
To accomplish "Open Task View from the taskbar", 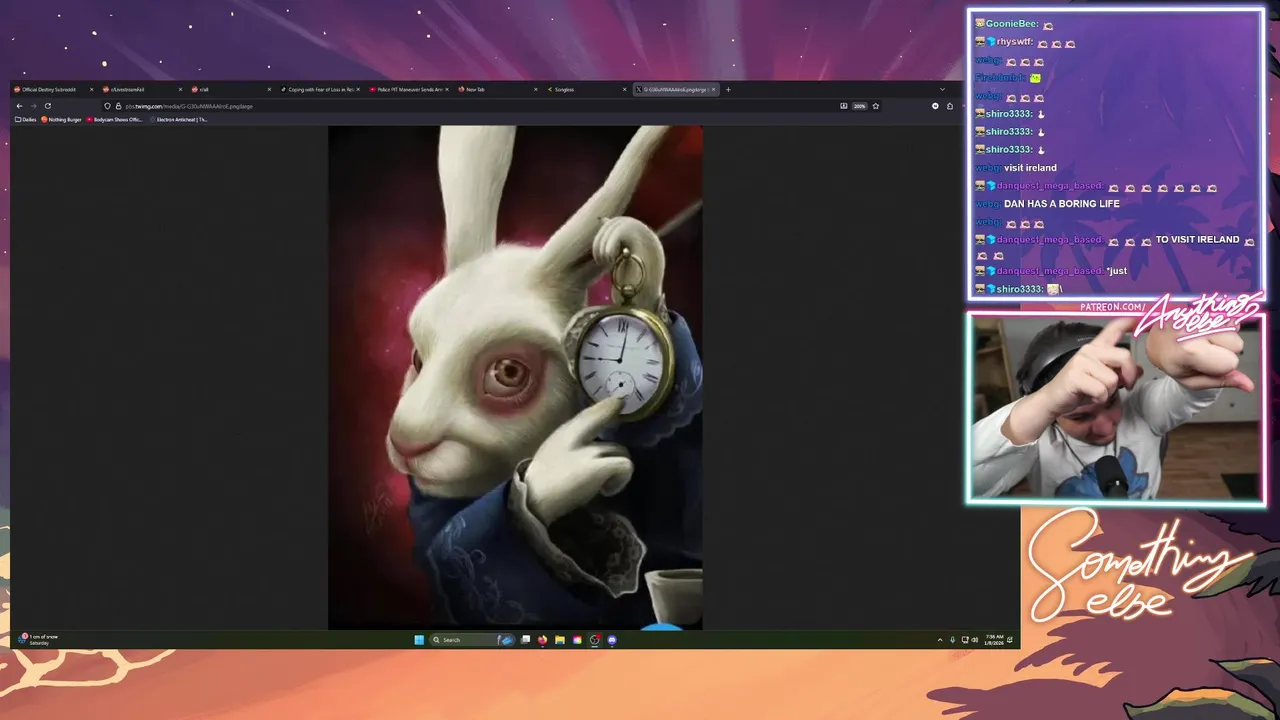I will point(525,640).
